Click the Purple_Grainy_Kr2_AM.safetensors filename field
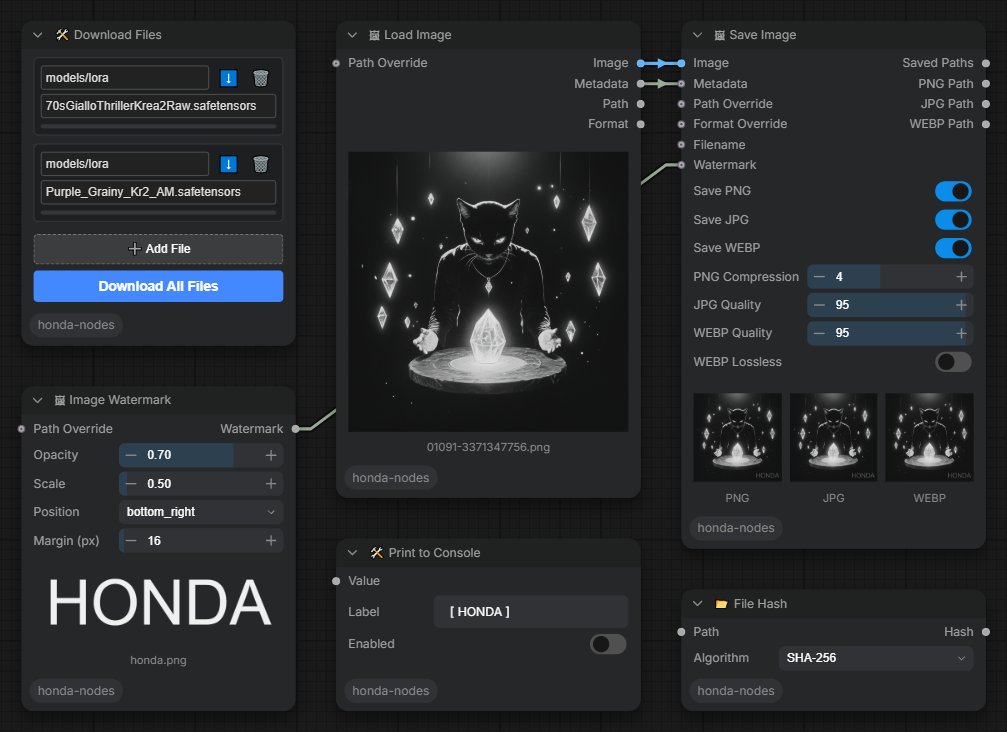The width and height of the screenshot is (1007, 732). [x=158, y=192]
